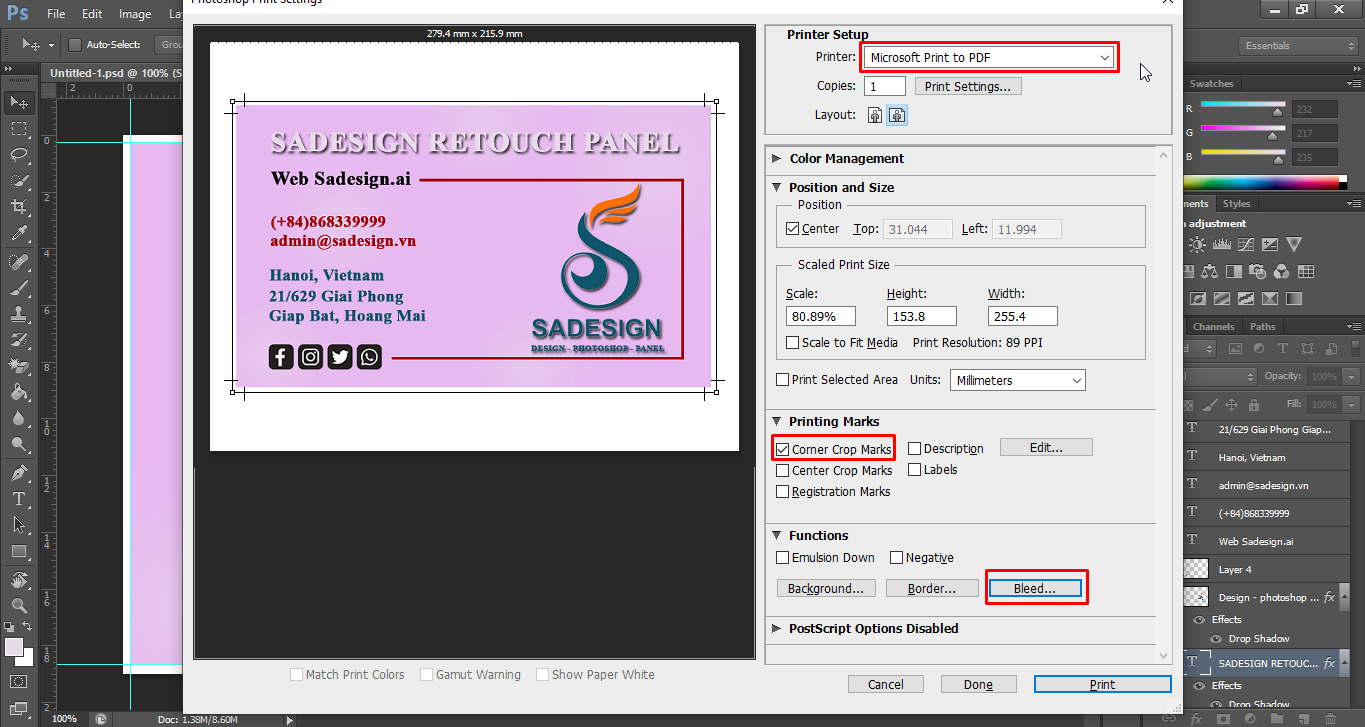Add a Levels adjustment
The image size is (1365, 727).
click(1221, 244)
